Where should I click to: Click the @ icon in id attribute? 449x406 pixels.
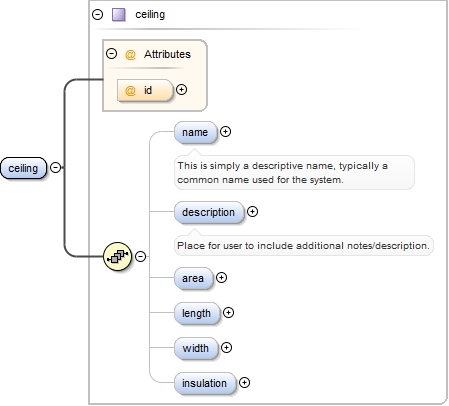[130, 90]
